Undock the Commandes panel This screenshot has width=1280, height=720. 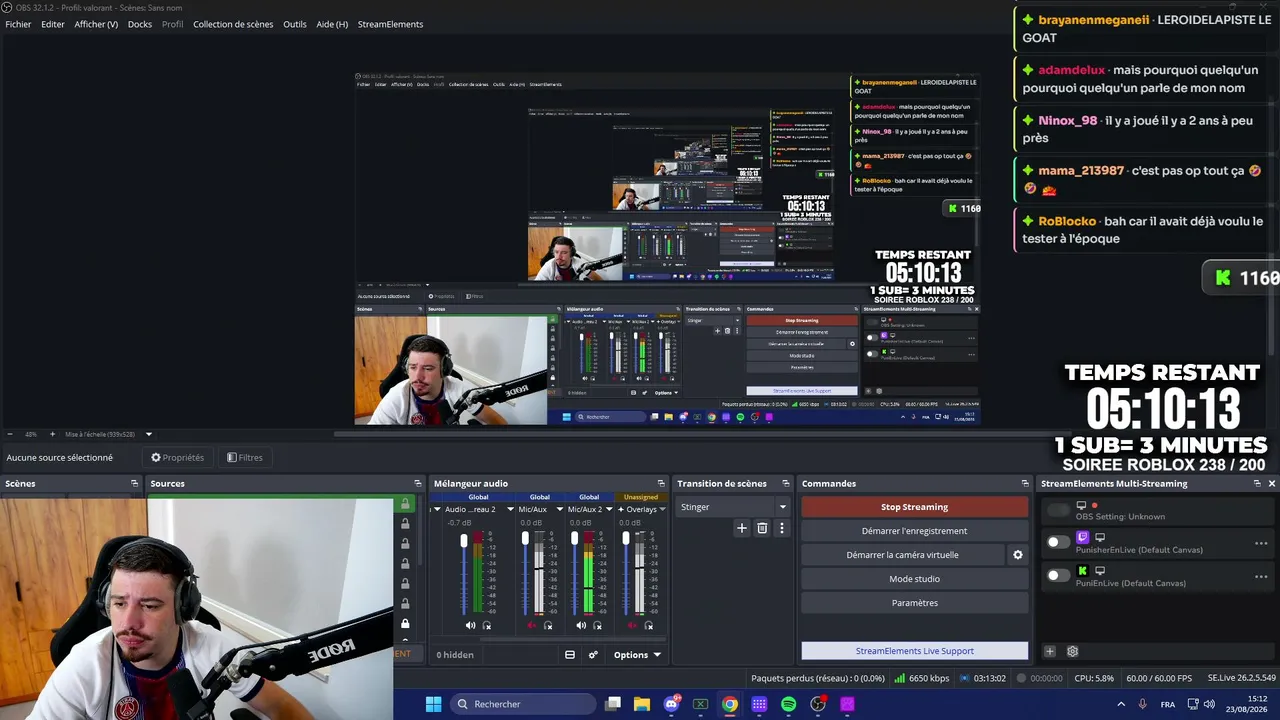1024,483
